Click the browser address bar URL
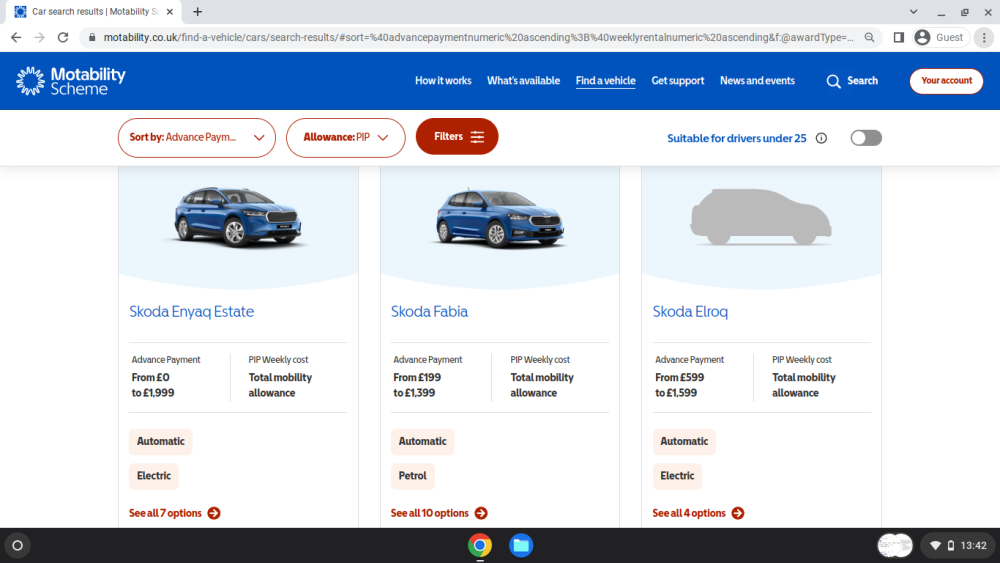Image resolution: width=1000 pixels, height=563 pixels. [478, 38]
